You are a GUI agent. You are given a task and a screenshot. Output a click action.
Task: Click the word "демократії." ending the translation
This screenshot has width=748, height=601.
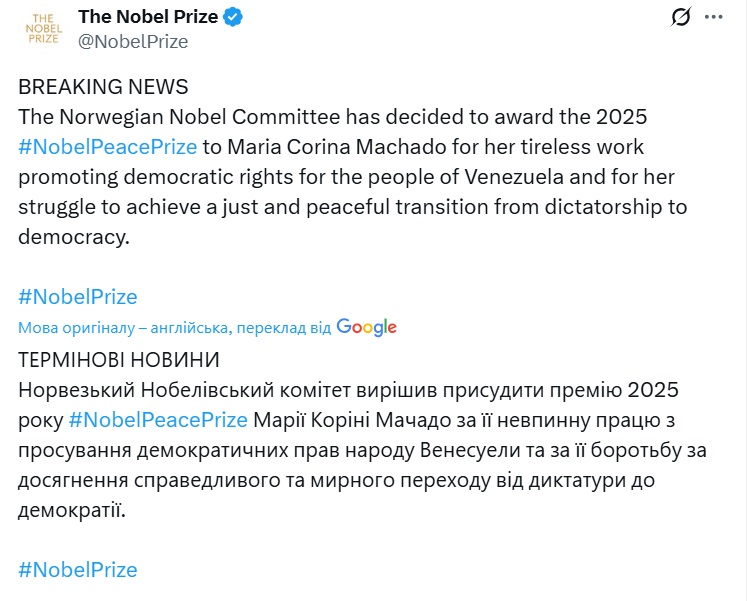click(x=72, y=510)
